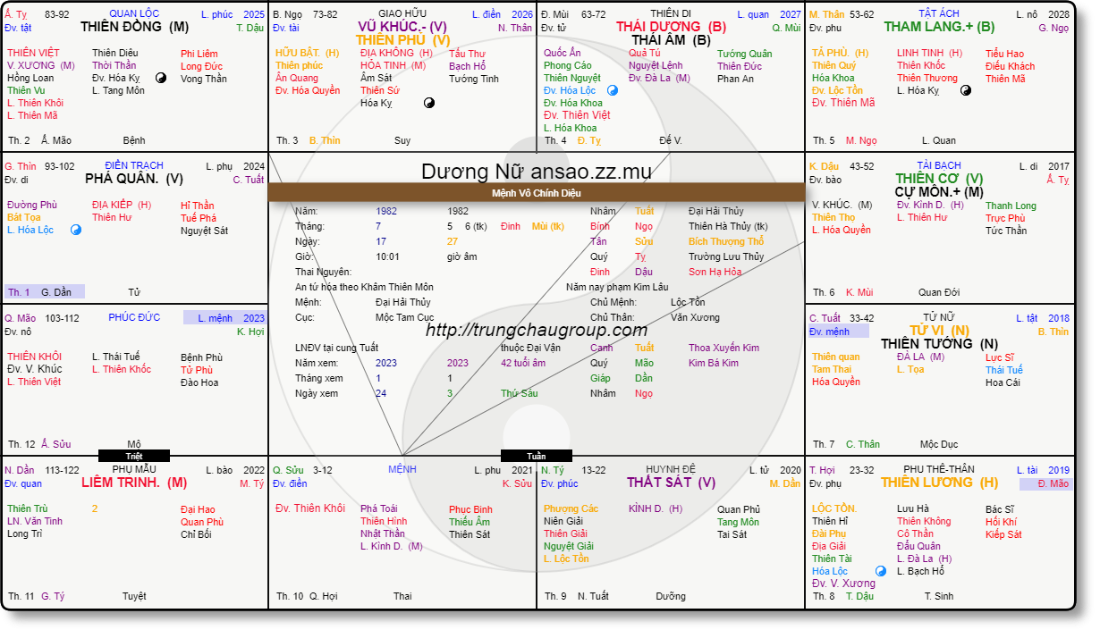Click the LIÊM TRINH. (M) star heading
Viewport: 1100px width, 630px height.
pos(134,482)
